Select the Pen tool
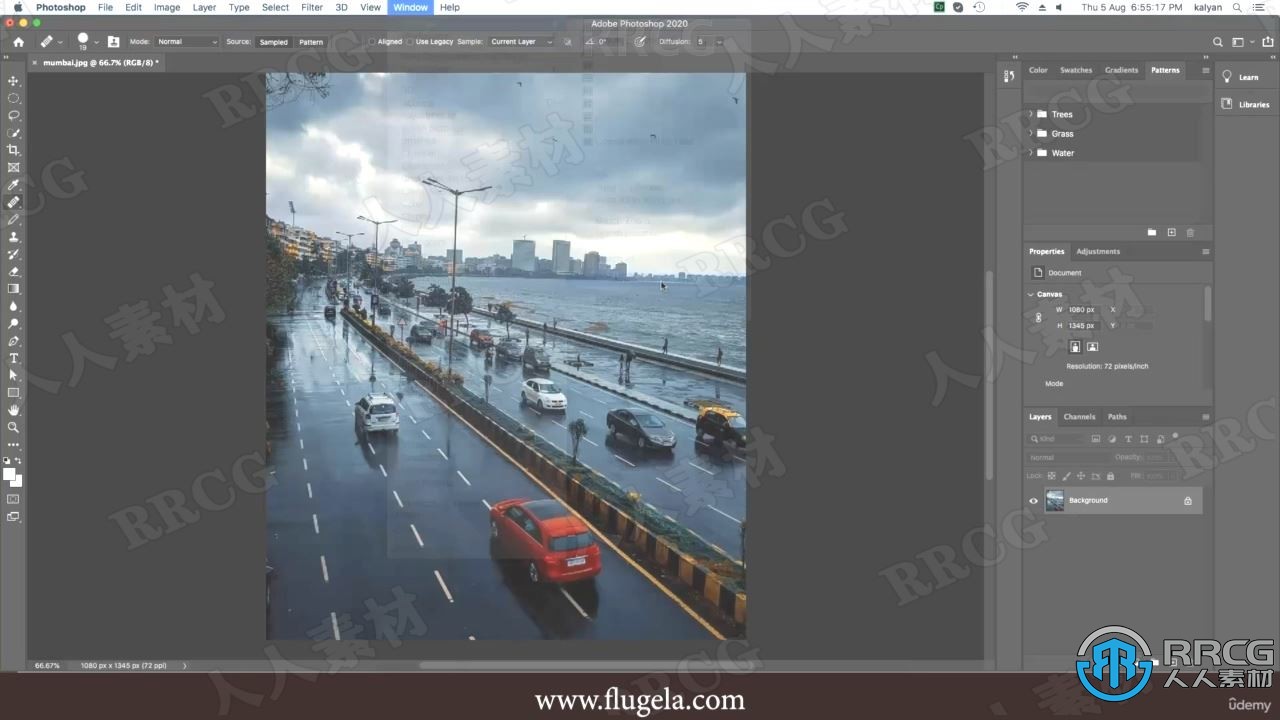 [13, 341]
